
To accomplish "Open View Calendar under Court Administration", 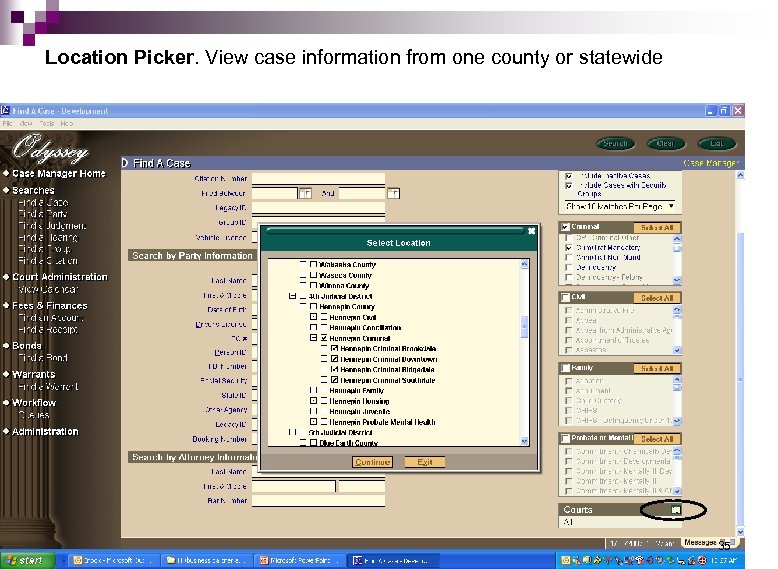I will tap(48, 289).
